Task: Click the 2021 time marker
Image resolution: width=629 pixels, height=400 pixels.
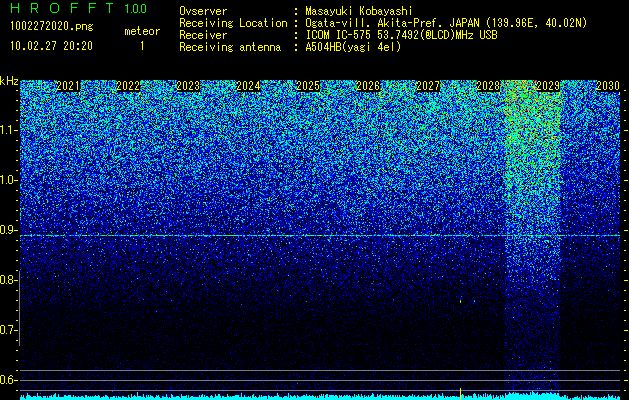Action: tap(68, 86)
